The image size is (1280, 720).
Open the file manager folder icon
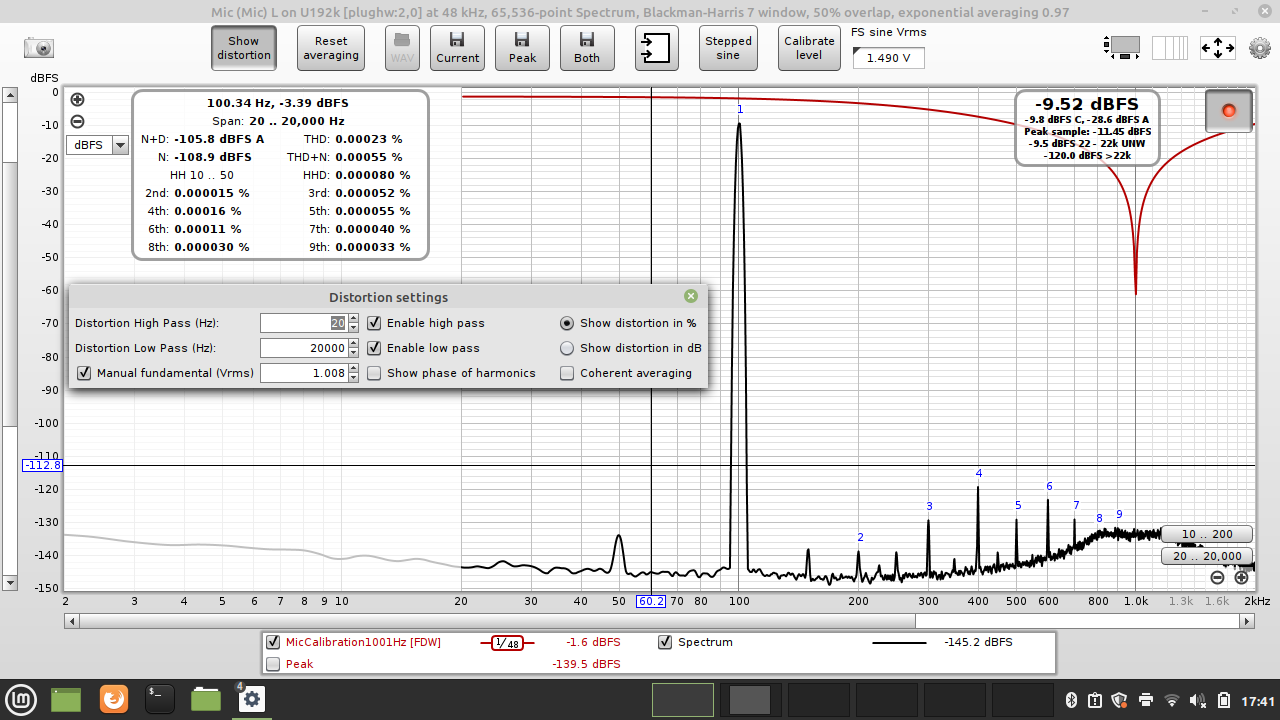pyautogui.click(x=206, y=699)
